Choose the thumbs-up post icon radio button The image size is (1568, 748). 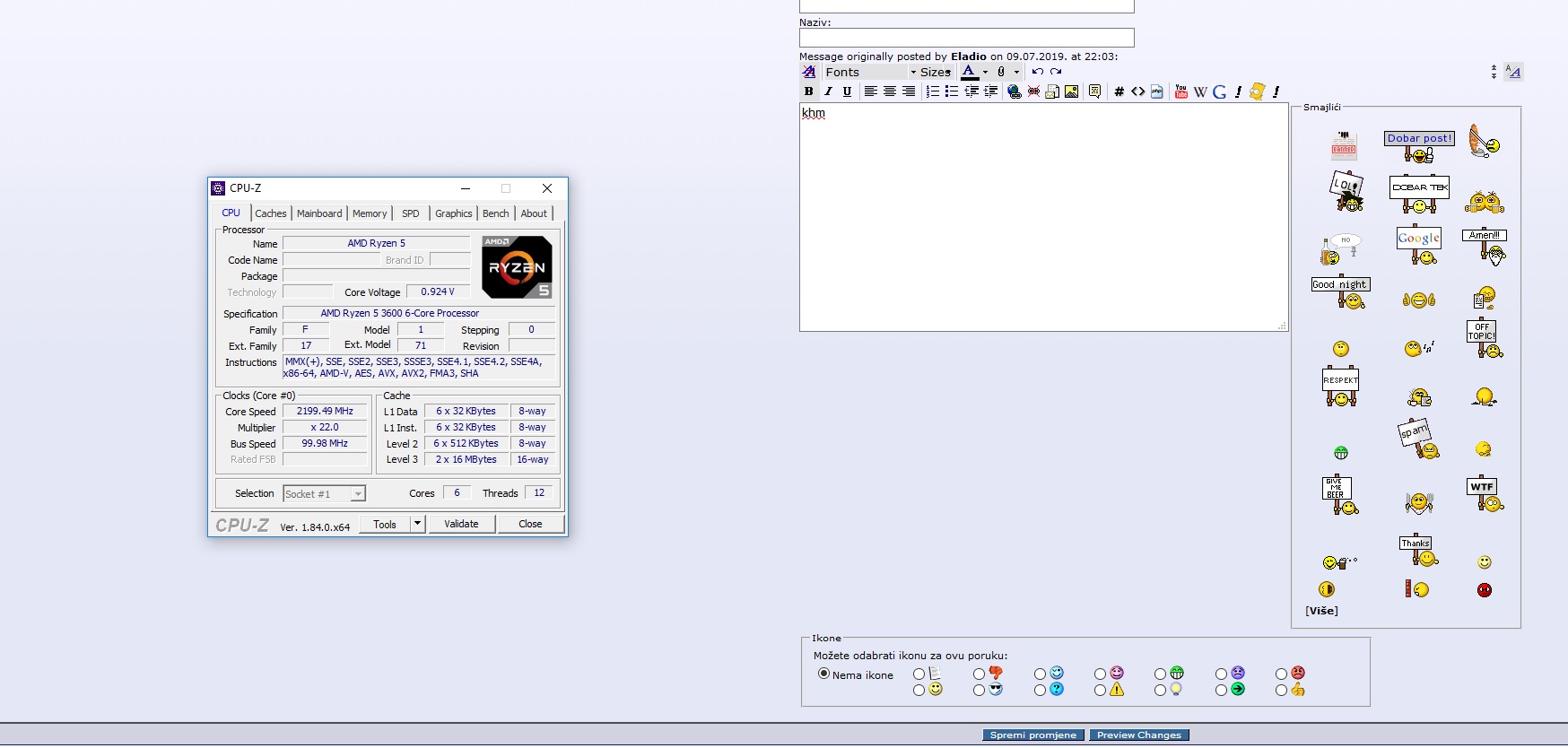coord(1282,691)
